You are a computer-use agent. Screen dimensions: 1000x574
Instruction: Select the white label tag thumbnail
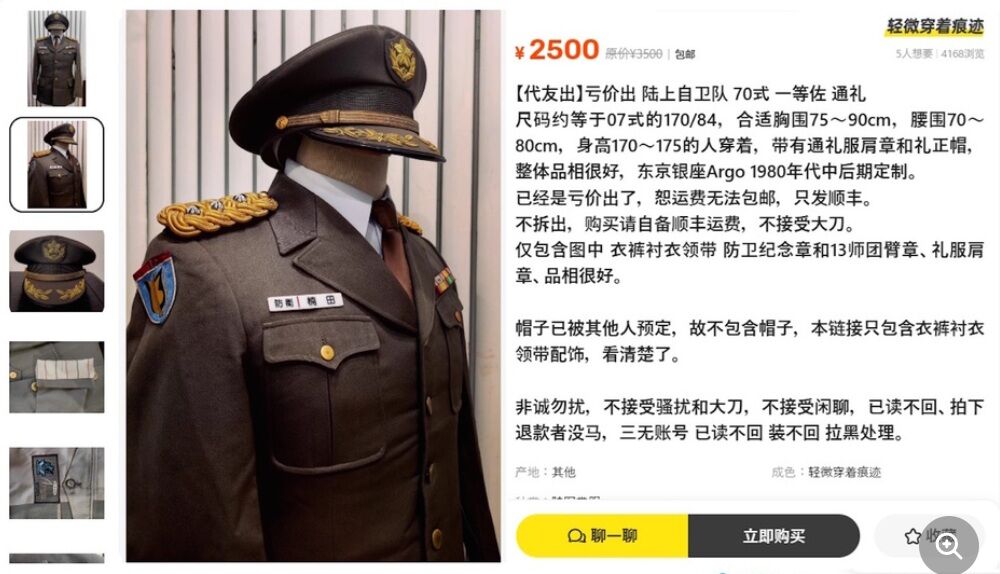pos(57,377)
